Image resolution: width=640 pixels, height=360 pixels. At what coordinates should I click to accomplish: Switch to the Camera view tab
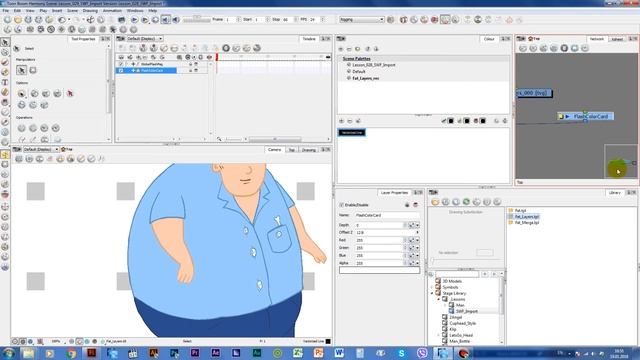pos(275,150)
